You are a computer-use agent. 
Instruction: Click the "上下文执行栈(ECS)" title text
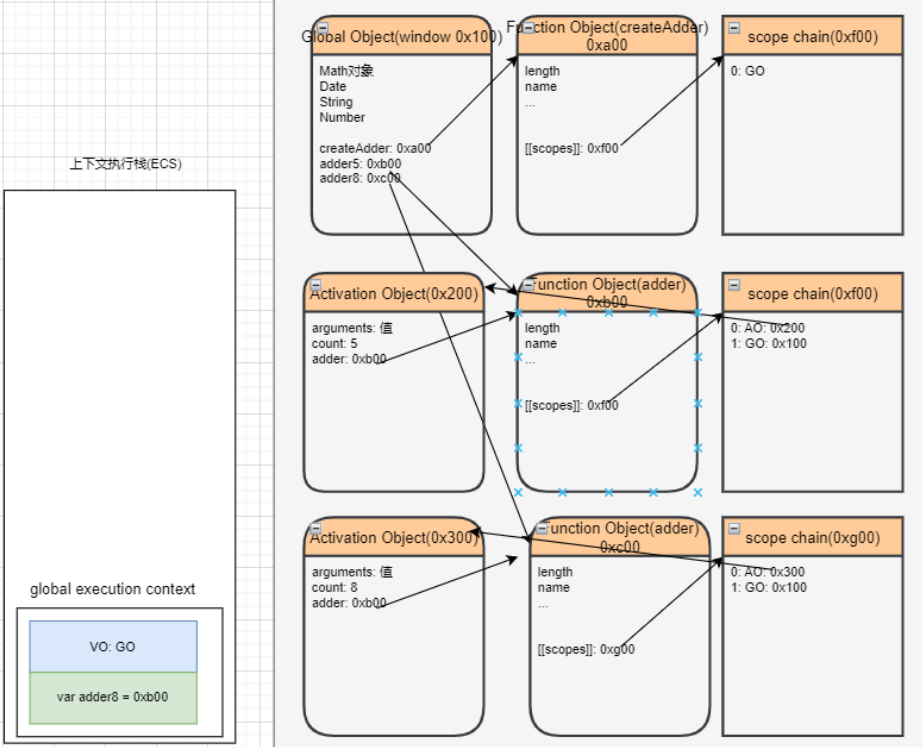point(126,164)
